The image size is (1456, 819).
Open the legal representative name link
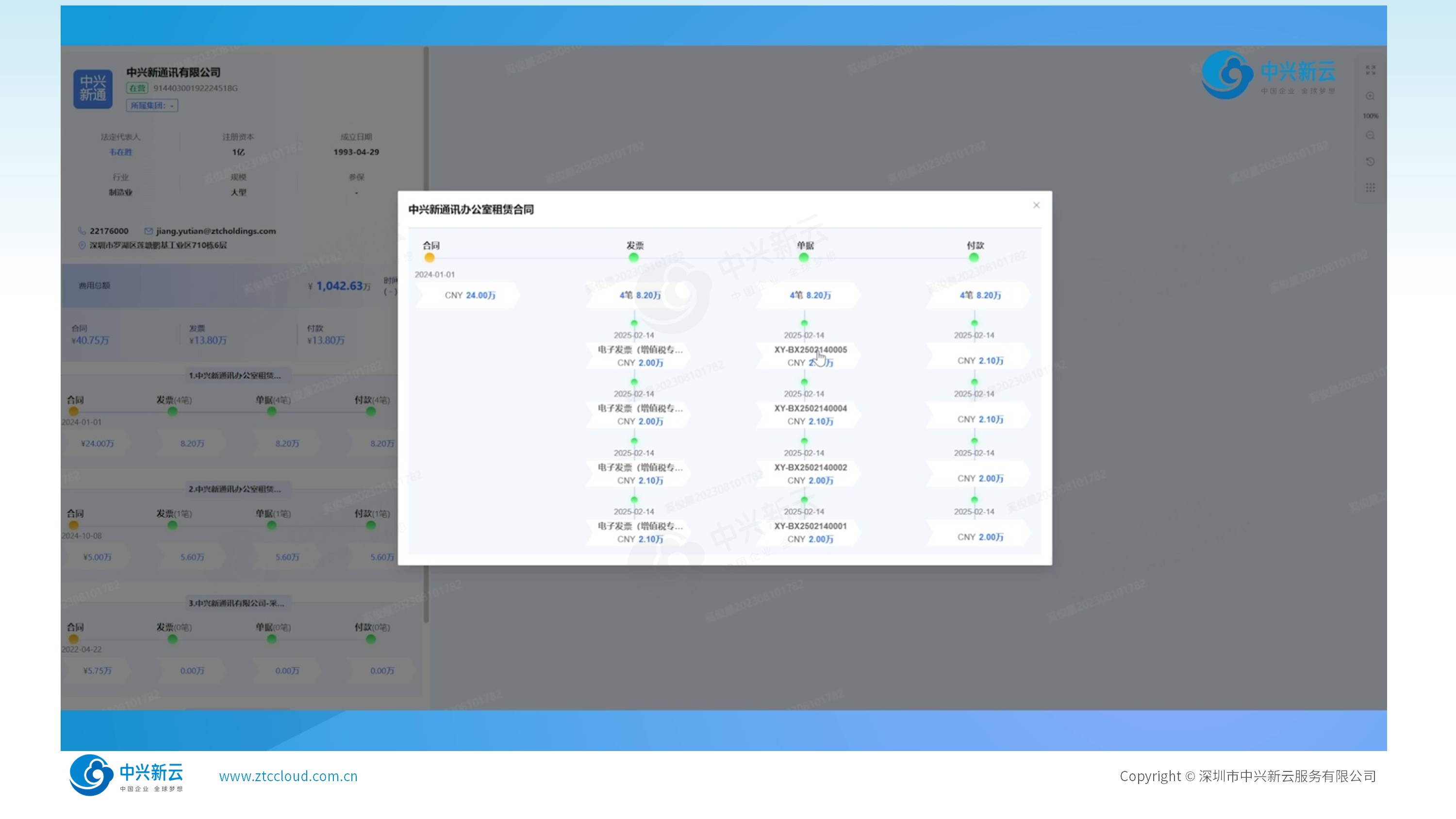[120, 152]
